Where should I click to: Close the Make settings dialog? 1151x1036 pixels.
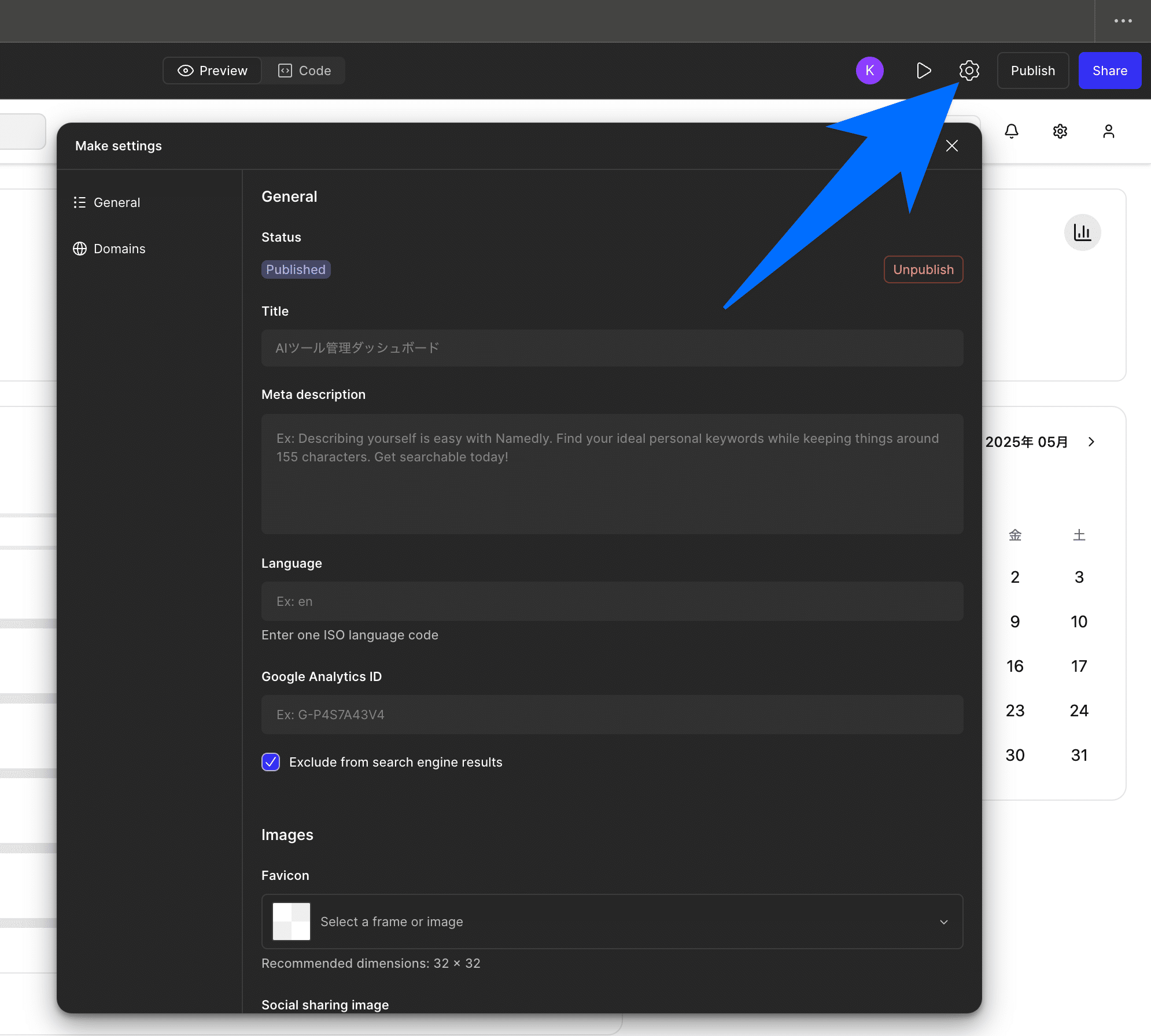coord(951,146)
